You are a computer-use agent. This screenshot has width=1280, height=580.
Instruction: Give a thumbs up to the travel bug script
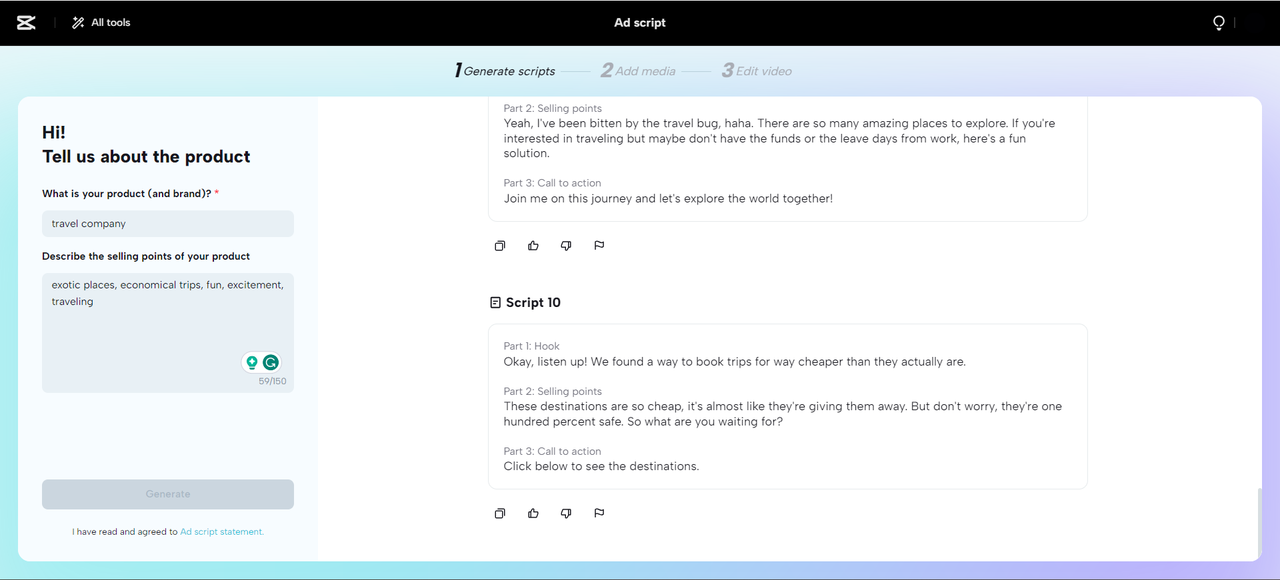(533, 245)
